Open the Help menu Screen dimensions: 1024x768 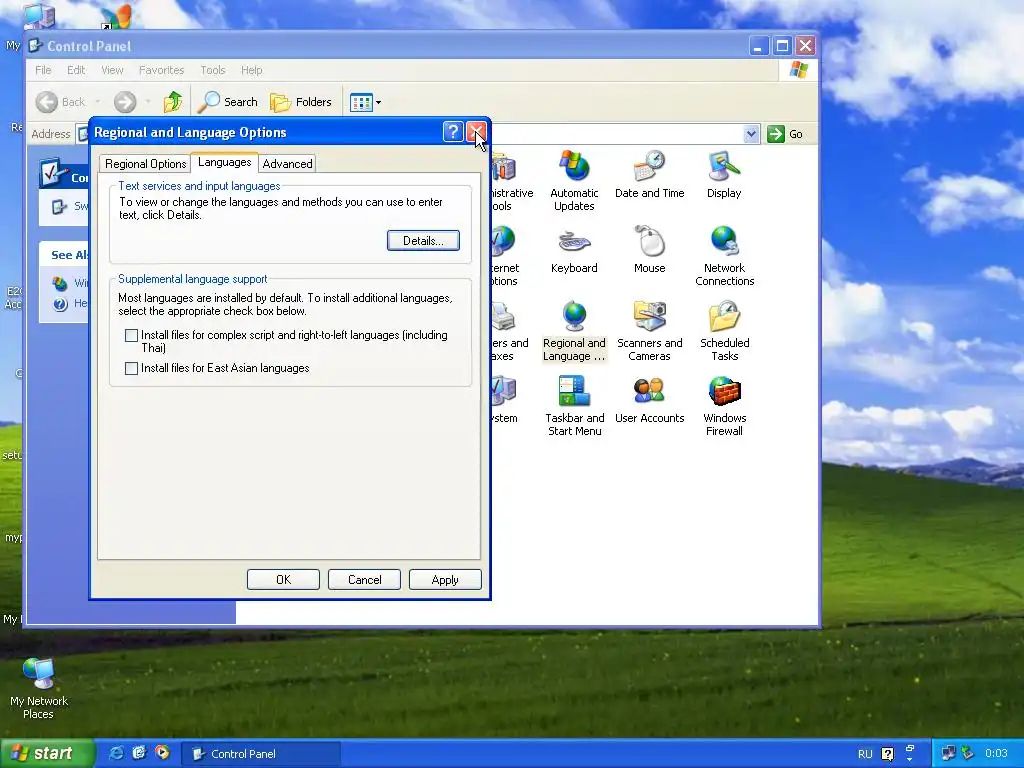[x=251, y=70]
